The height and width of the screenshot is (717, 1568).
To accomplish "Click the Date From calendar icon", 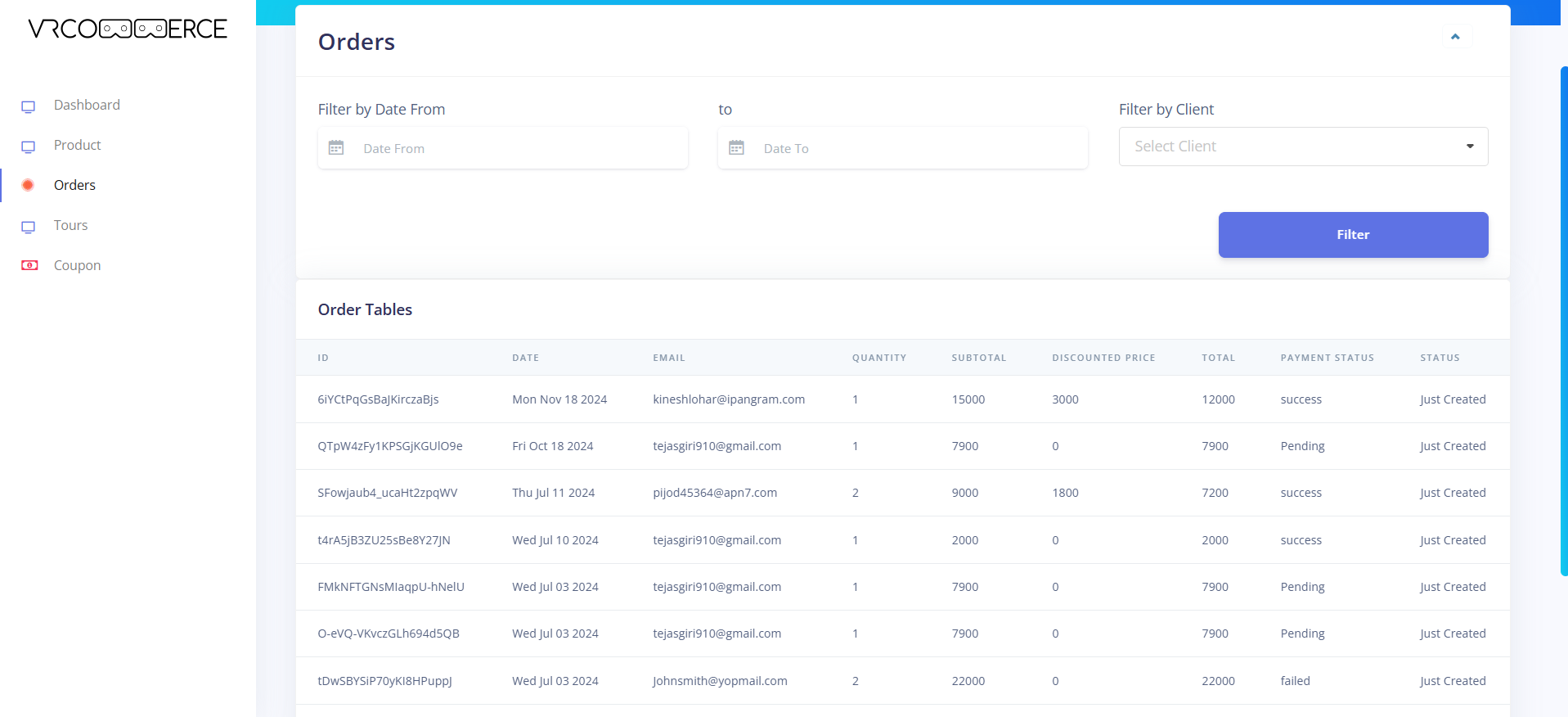I will point(336,148).
